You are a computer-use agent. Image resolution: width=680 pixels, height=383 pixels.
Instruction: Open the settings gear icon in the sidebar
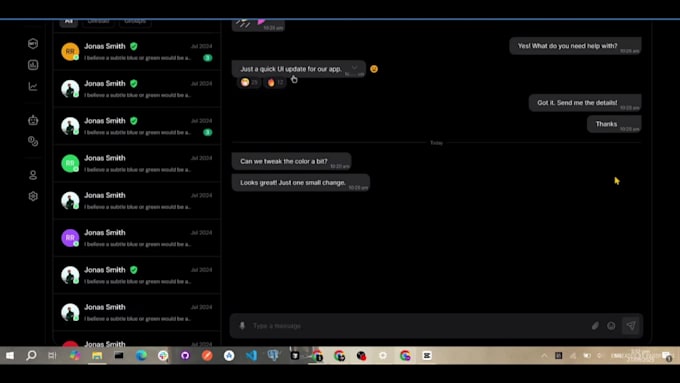click(33, 196)
